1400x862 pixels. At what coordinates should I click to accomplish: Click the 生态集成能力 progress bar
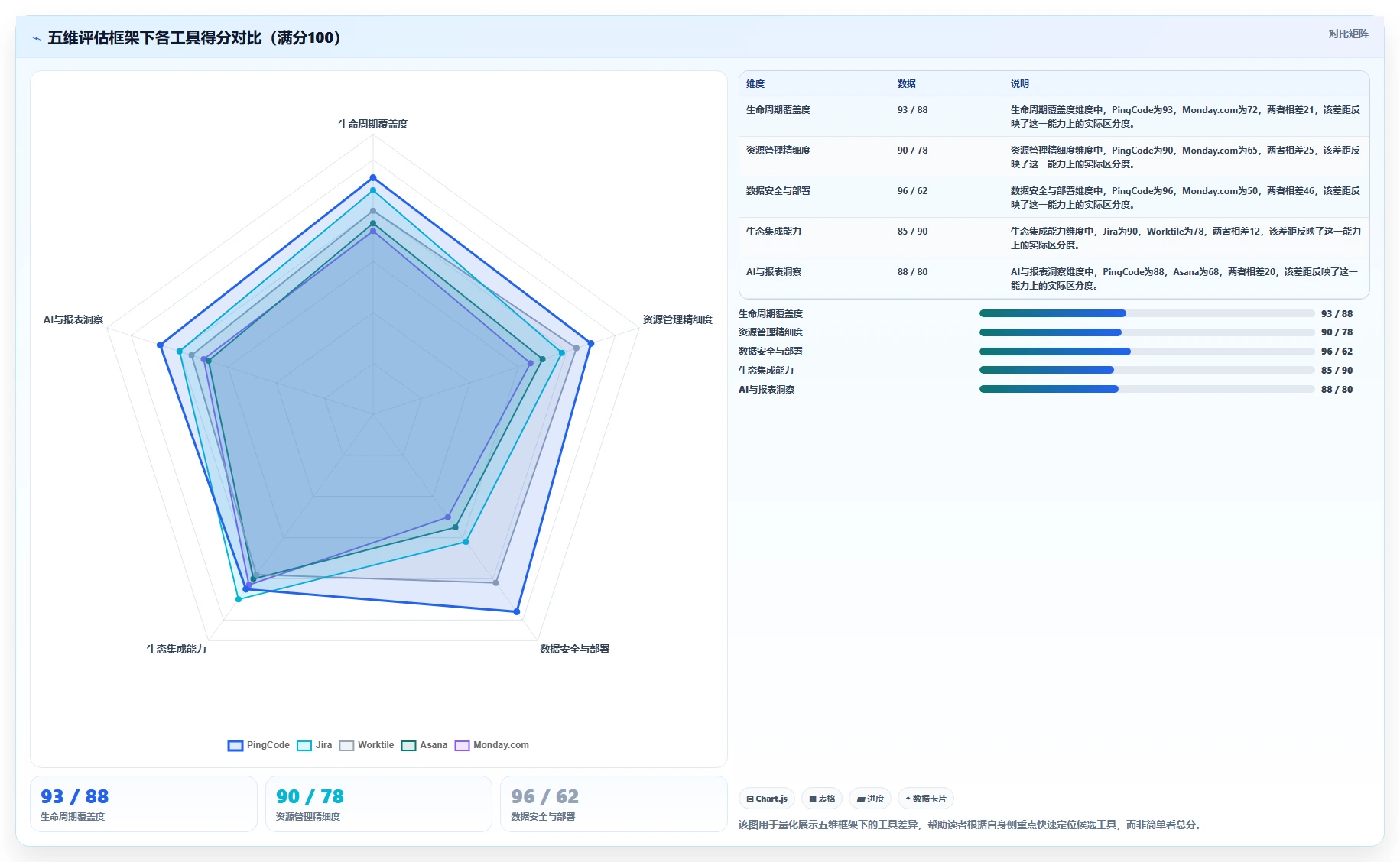tap(1147, 370)
